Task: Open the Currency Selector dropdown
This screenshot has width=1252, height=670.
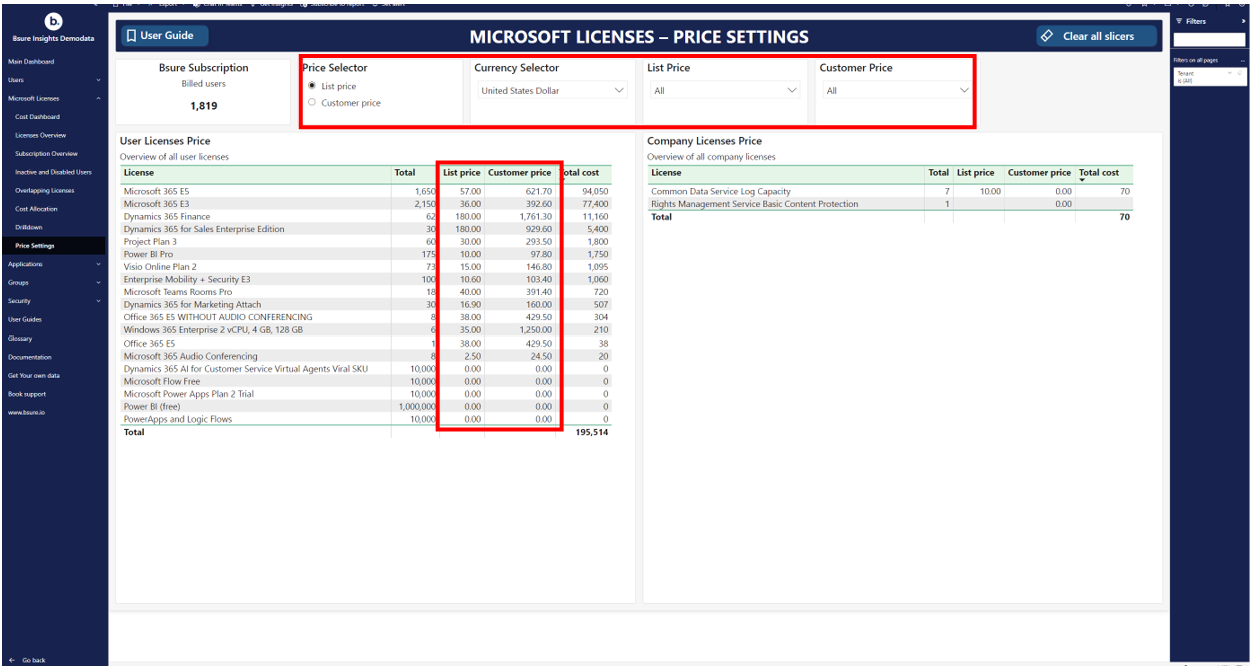Action: pos(619,90)
